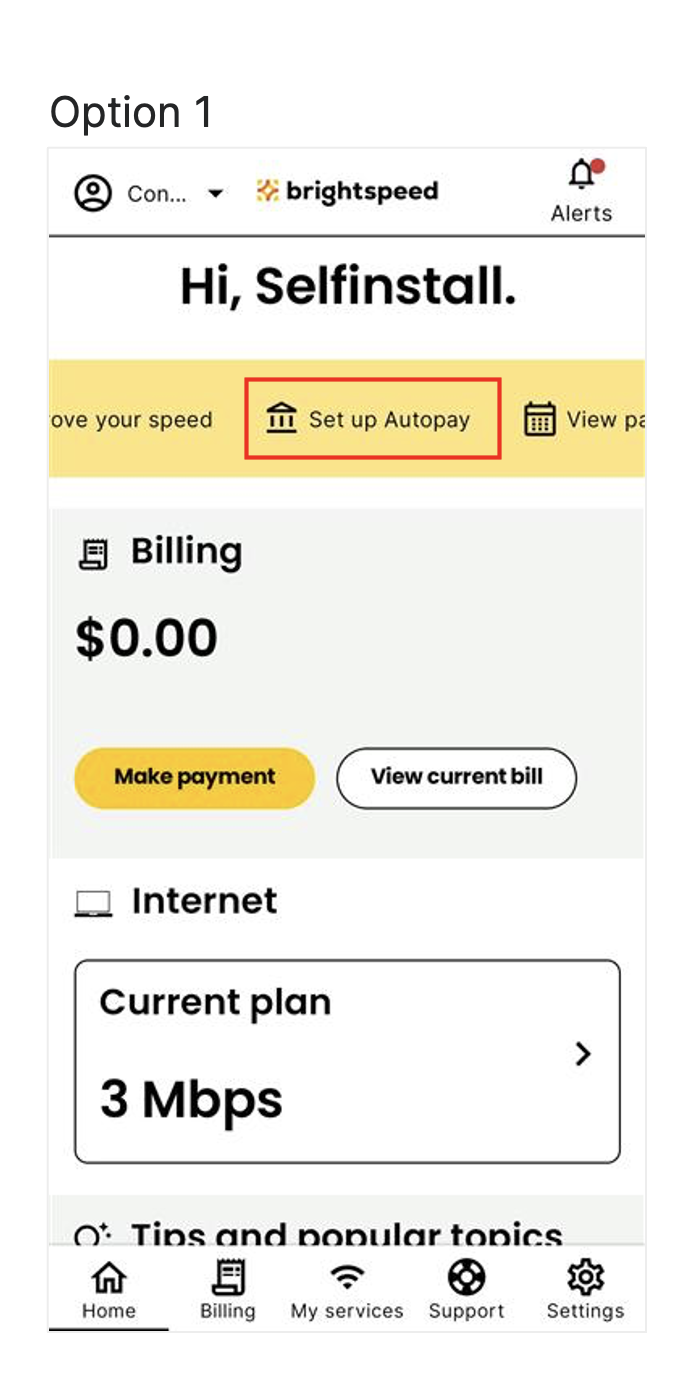Switch to the Support tab

[x=466, y=1288]
